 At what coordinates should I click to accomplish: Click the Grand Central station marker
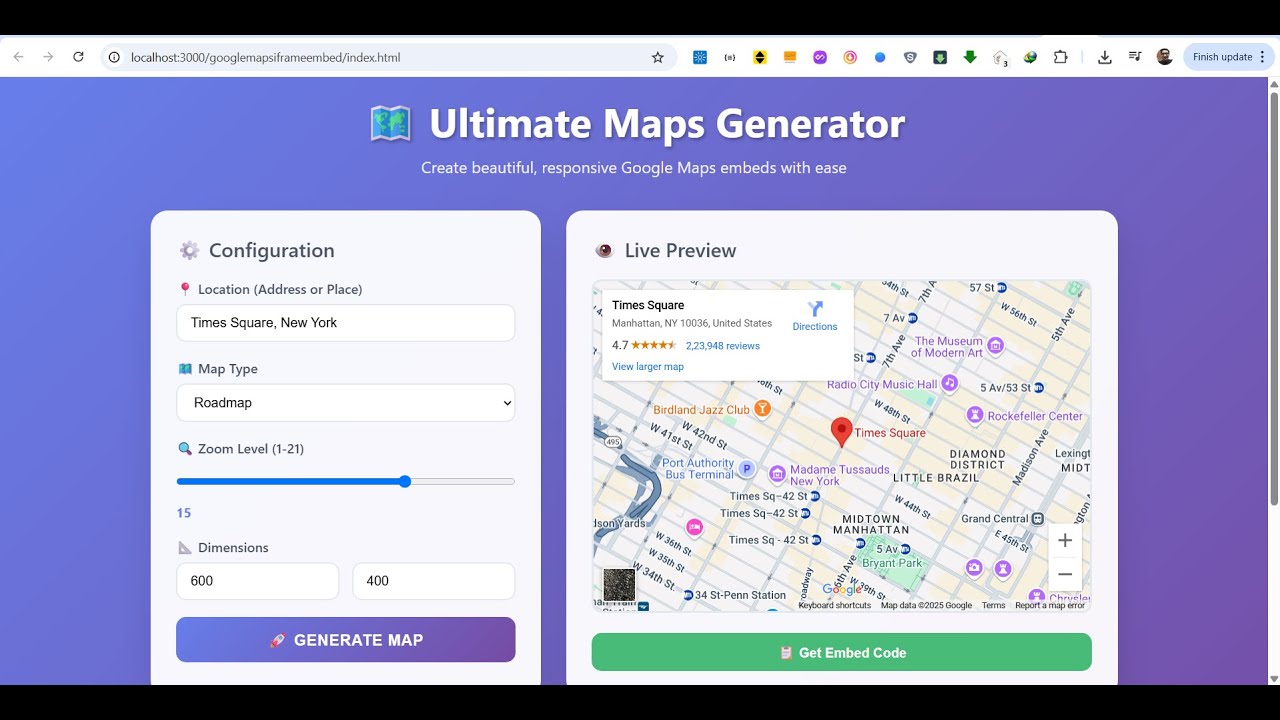tap(1038, 518)
